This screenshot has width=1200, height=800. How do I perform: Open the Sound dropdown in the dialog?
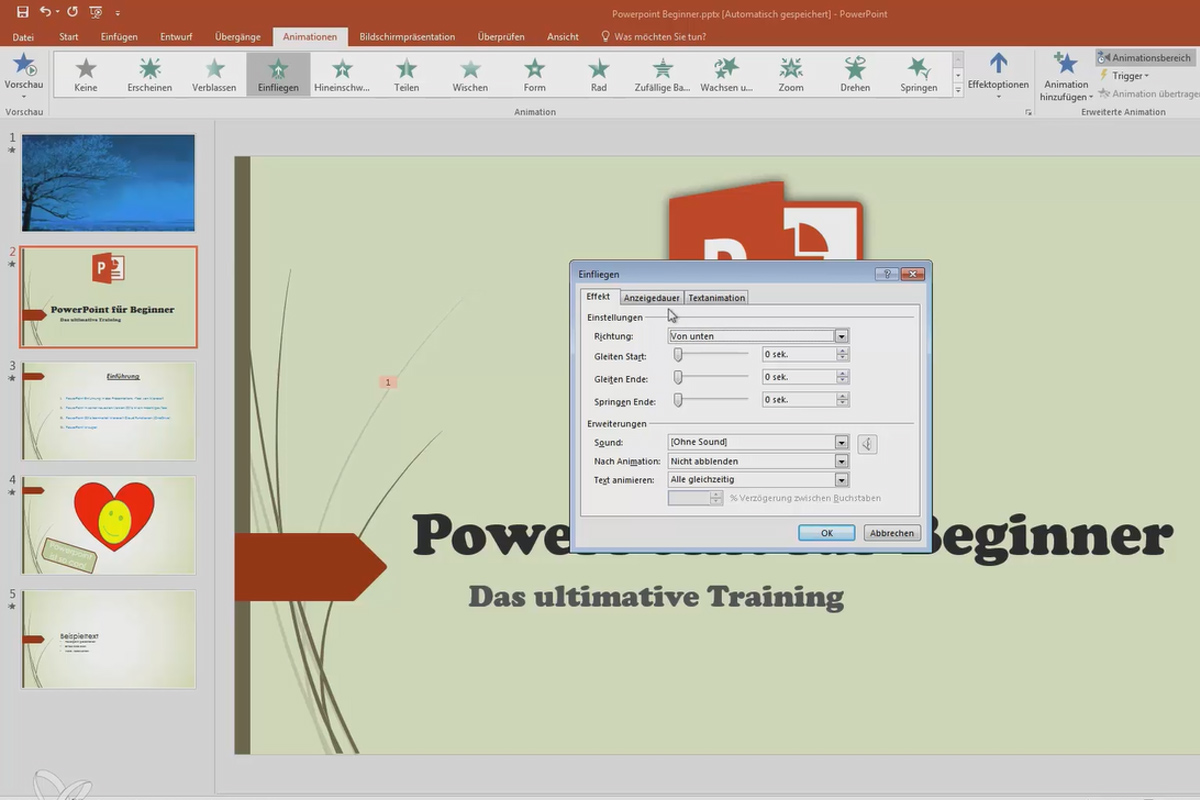tap(841, 441)
